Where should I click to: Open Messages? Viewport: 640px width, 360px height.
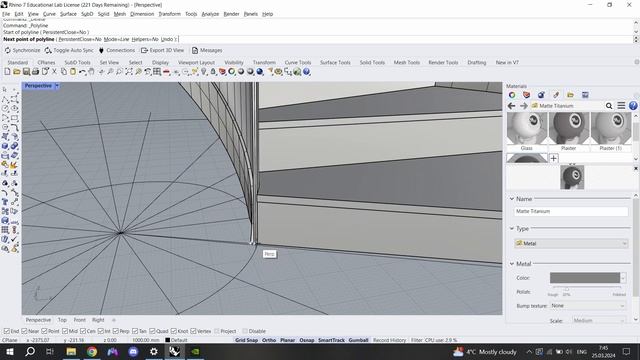207,50
